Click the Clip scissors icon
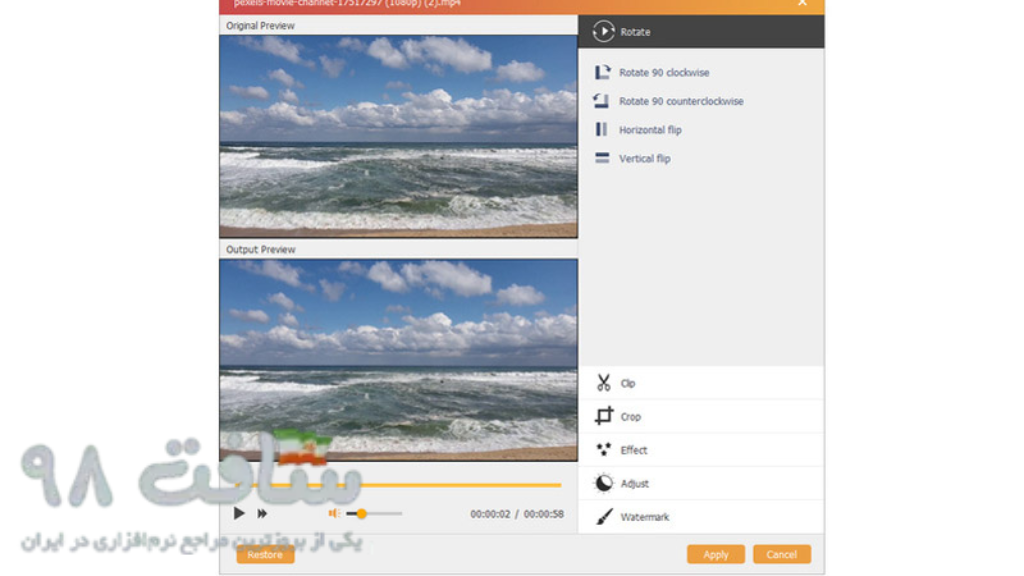The width and height of the screenshot is (1024, 576). tap(603, 383)
